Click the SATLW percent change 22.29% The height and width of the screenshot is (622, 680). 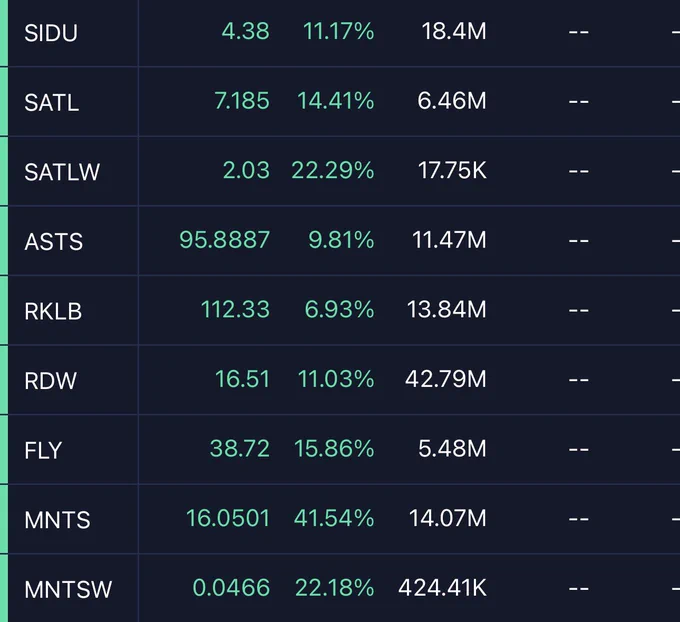click(333, 170)
